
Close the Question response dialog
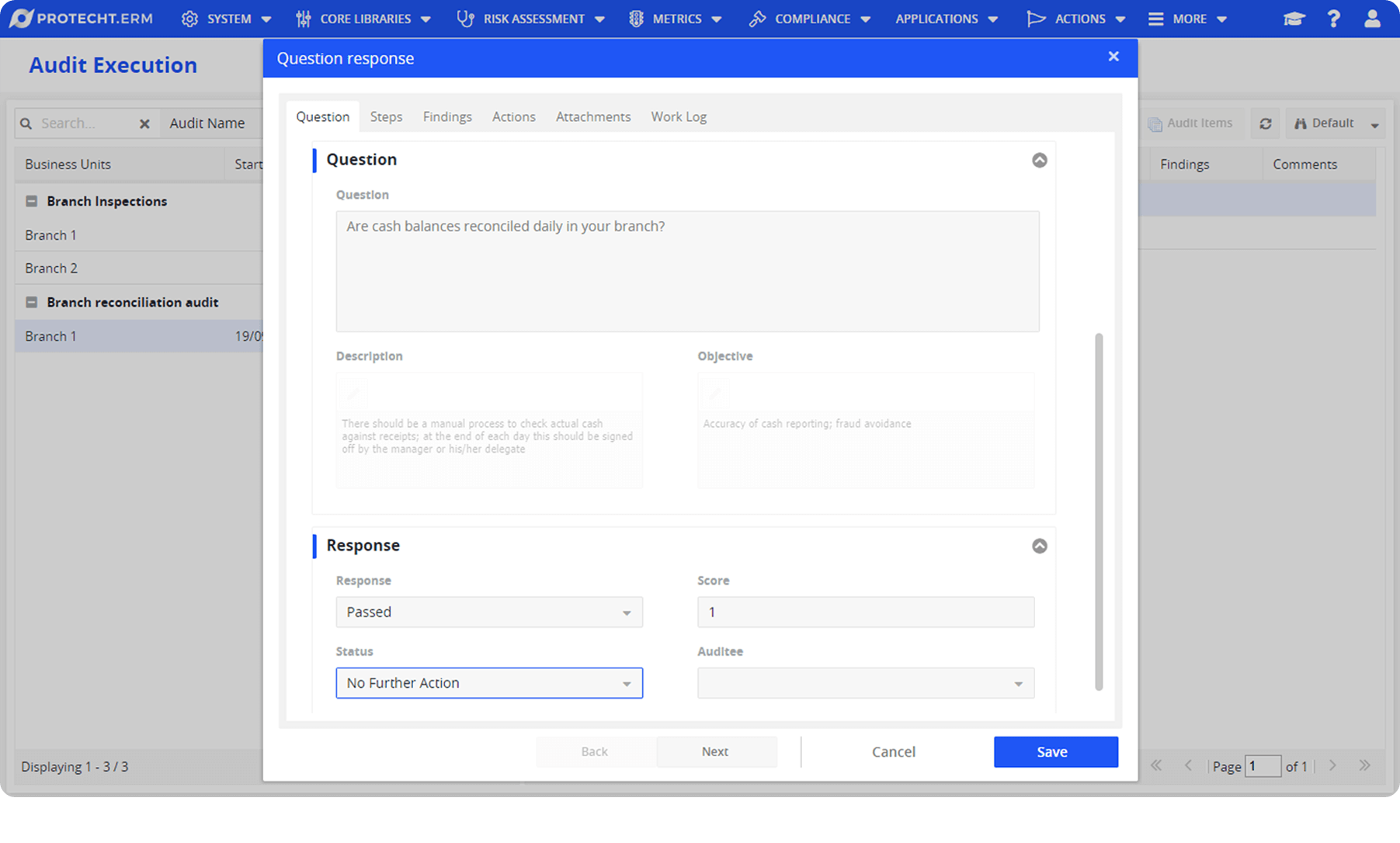(x=1113, y=57)
